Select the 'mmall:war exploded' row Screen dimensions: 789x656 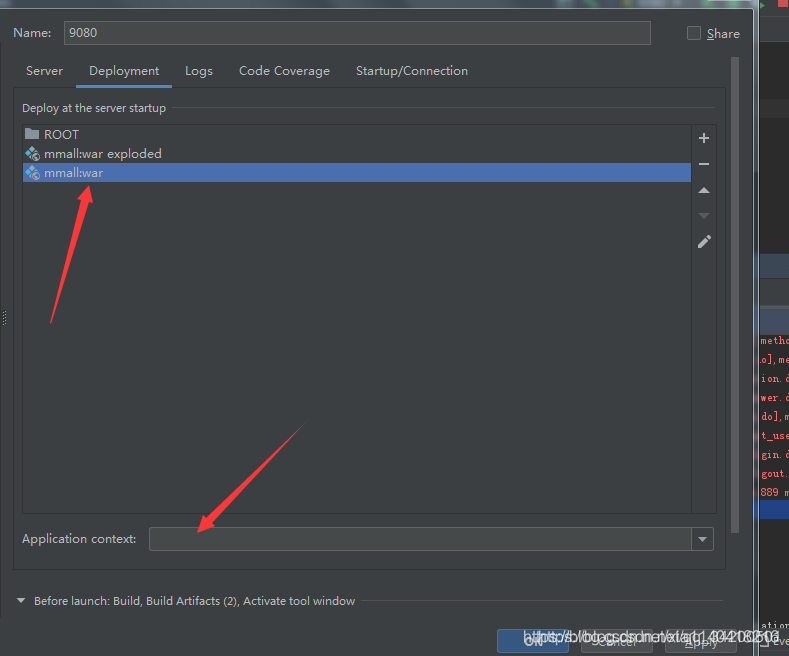pyautogui.click(x=356, y=153)
